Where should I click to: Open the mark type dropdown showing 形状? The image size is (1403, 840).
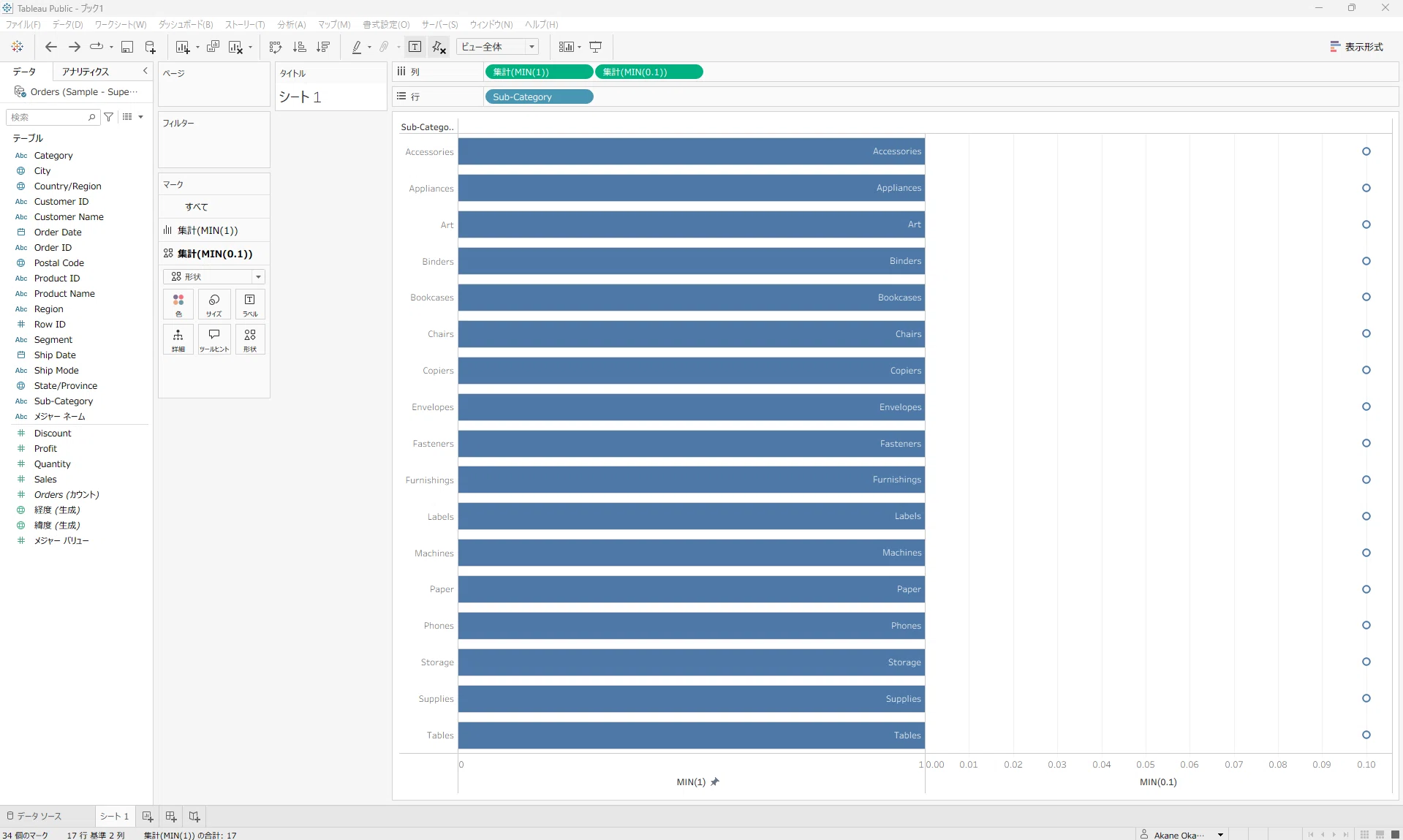pos(213,276)
